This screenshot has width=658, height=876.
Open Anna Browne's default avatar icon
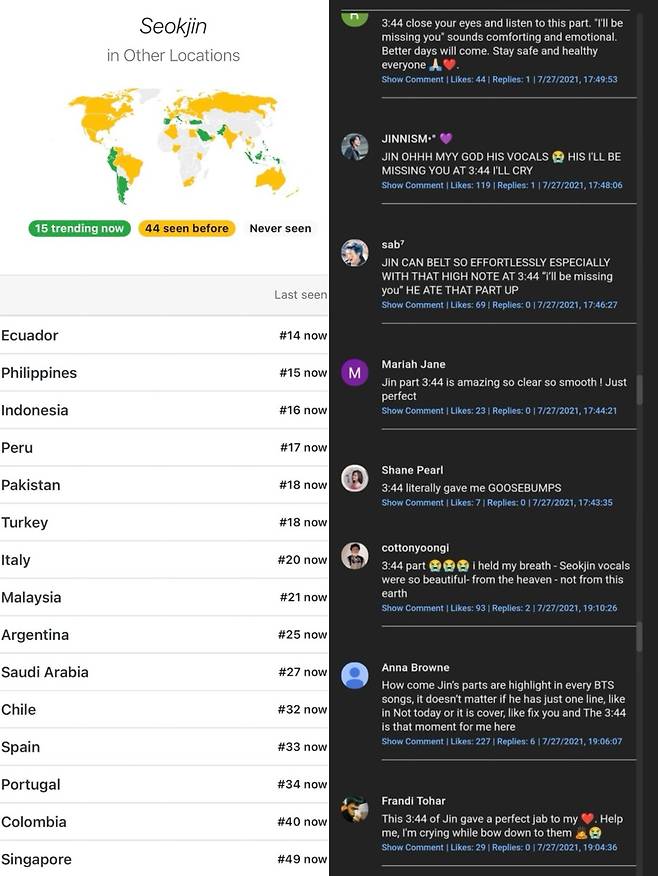(355, 676)
